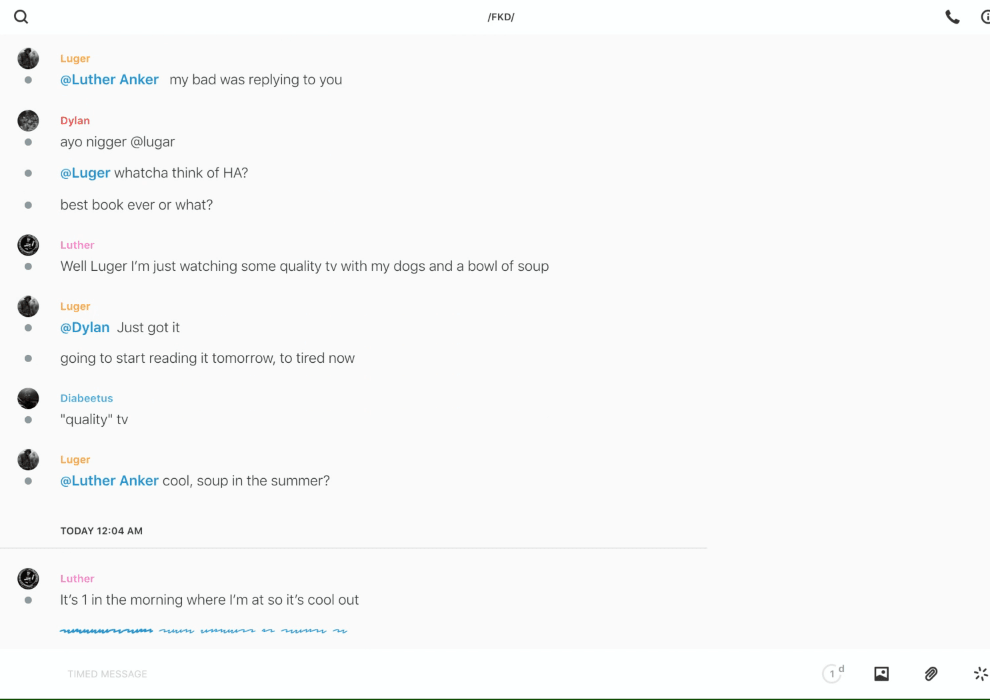Screen dimensions: 990x700
Task: Click Luther's avatar beside the soup message
Action: tap(28, 245)
